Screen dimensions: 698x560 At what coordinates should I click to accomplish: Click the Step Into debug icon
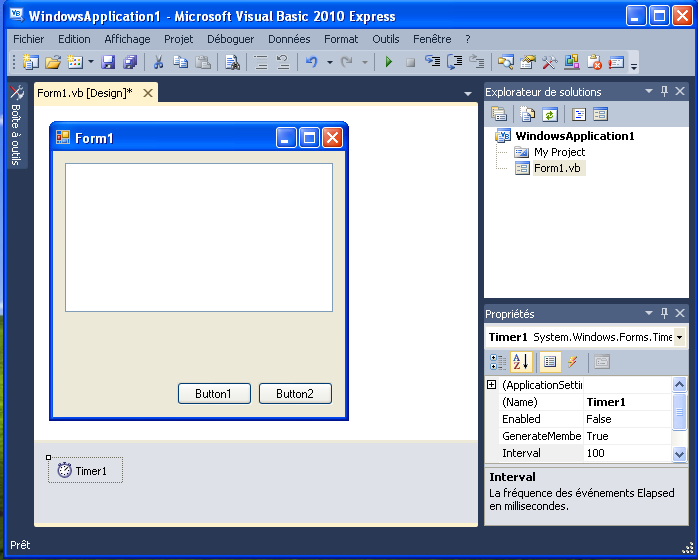(x=432, y=62)
